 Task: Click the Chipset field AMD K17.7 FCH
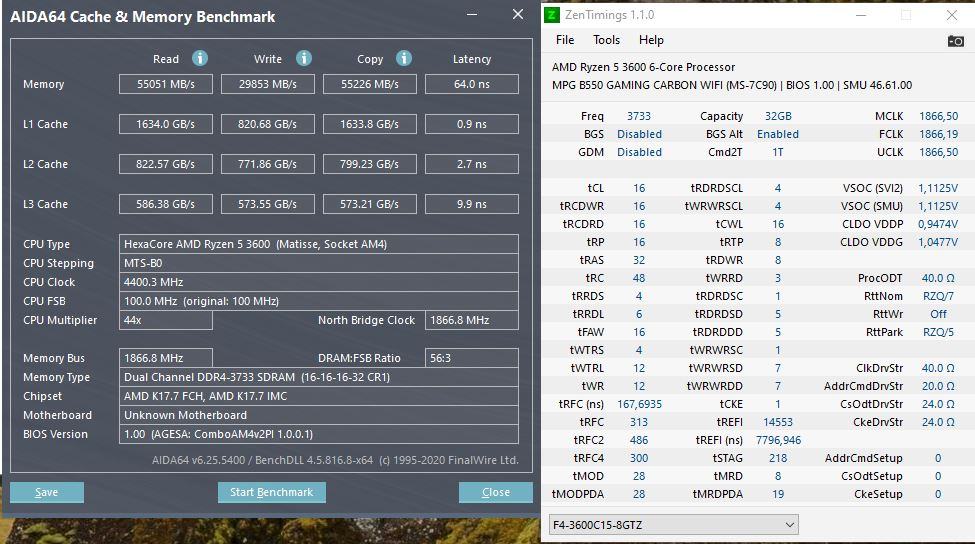click(319, 396)
